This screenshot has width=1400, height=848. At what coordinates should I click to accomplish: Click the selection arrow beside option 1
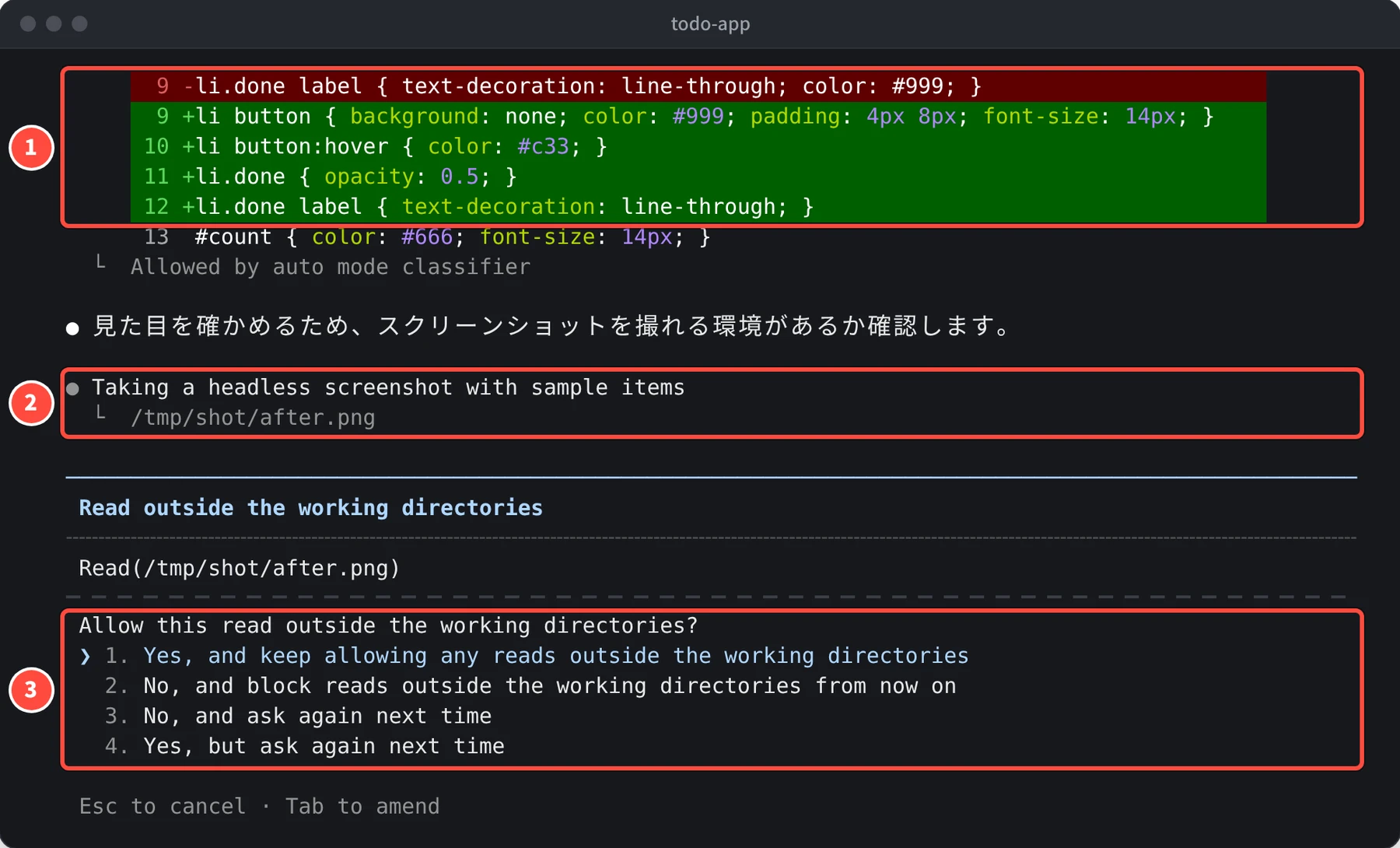86,657
